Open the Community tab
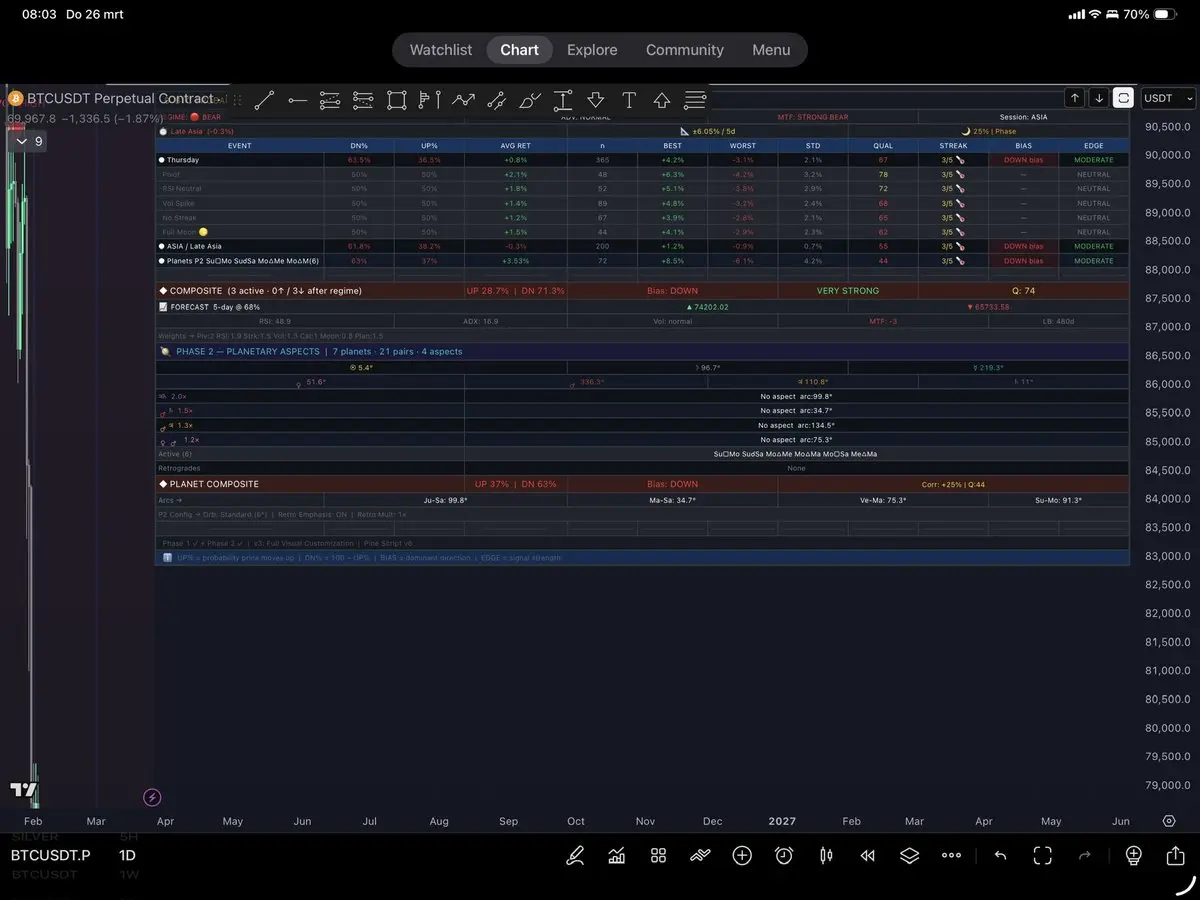 pyautogui.click(x=684, y=50)
